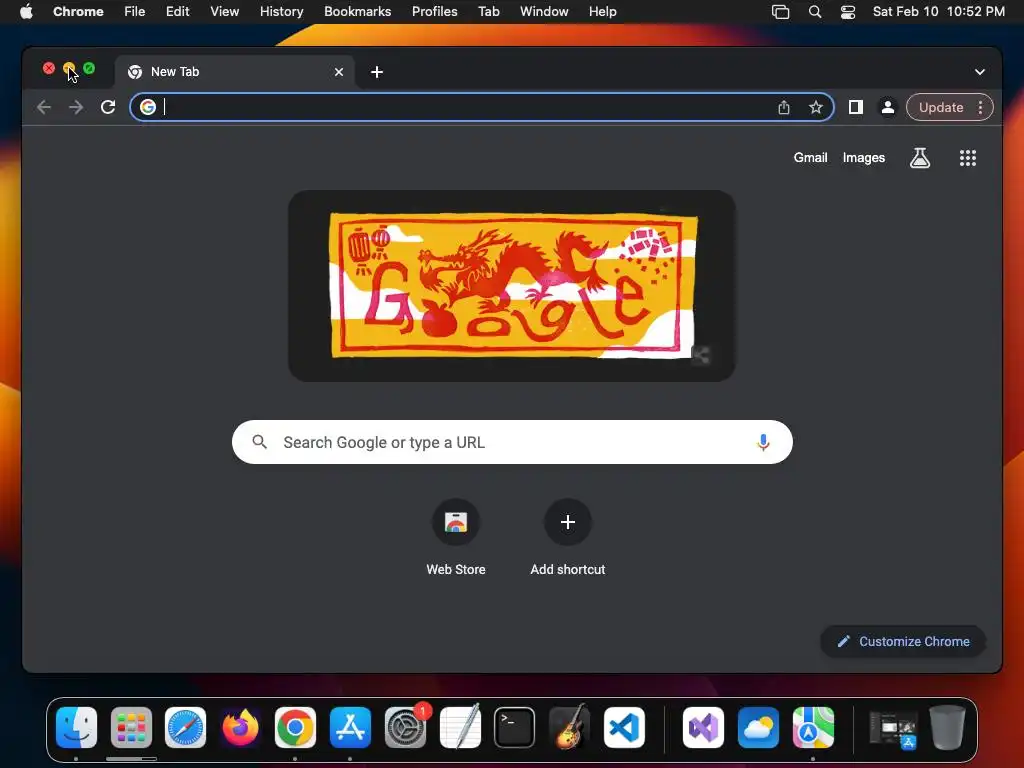Open Visual Studio Code in Dock
Viewport: 1024px width, 768px height.
[x=624, y=727]
